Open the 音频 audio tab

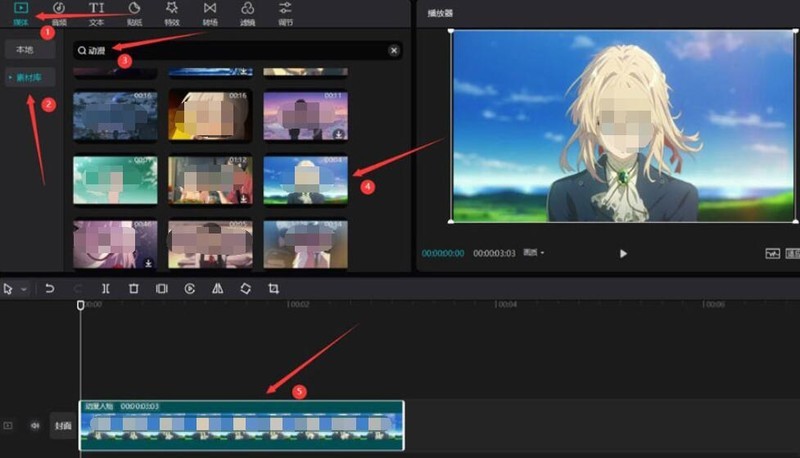[x=59, y=12]
